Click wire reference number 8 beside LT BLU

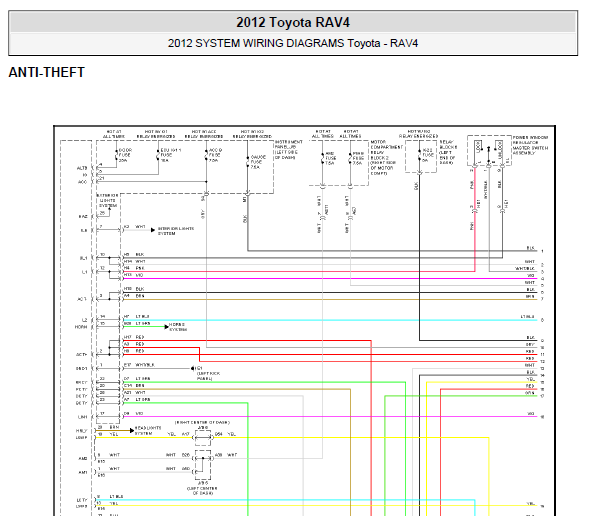[542, 320]
